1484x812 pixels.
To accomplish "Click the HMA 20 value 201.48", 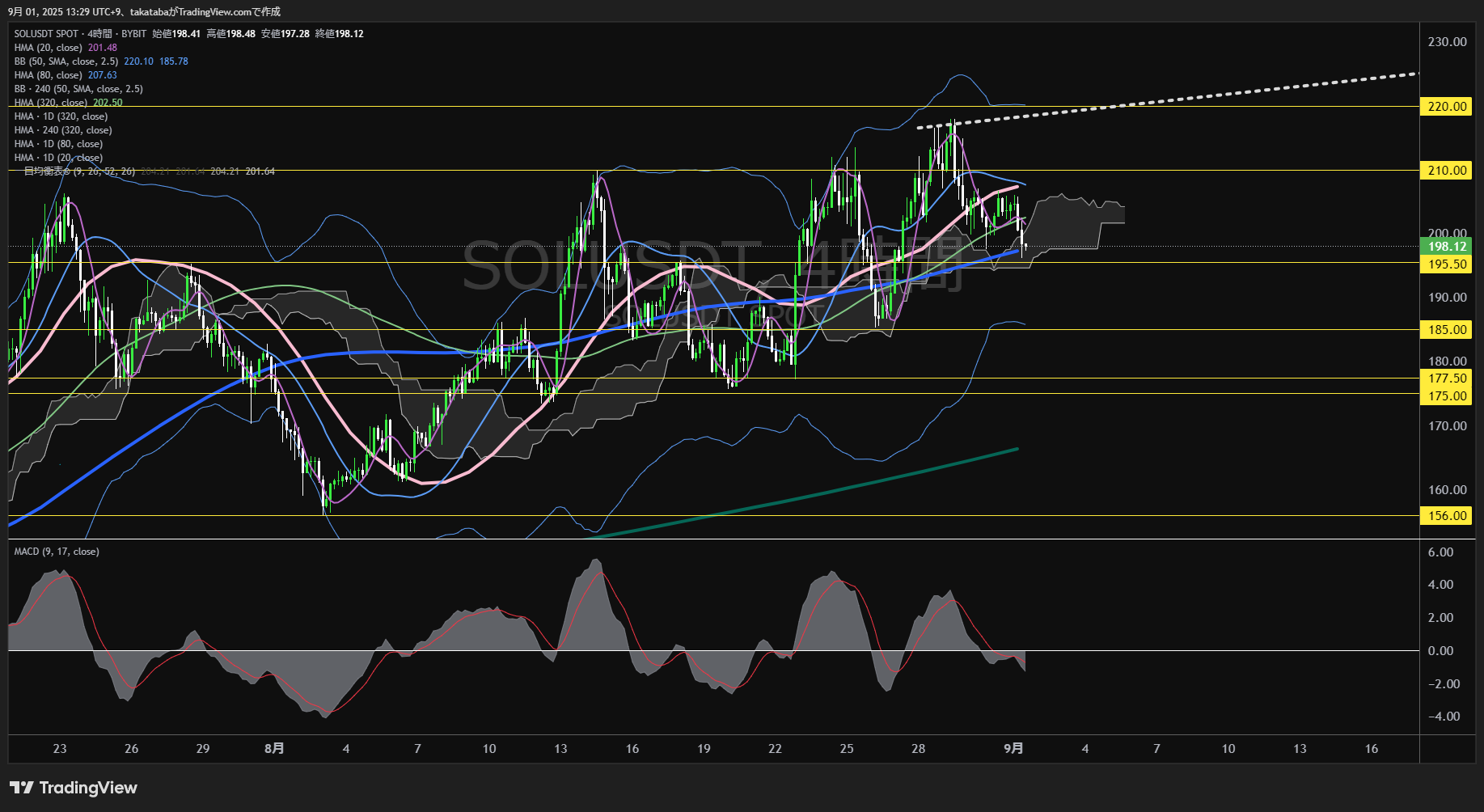I will click(x=103, y=48).
